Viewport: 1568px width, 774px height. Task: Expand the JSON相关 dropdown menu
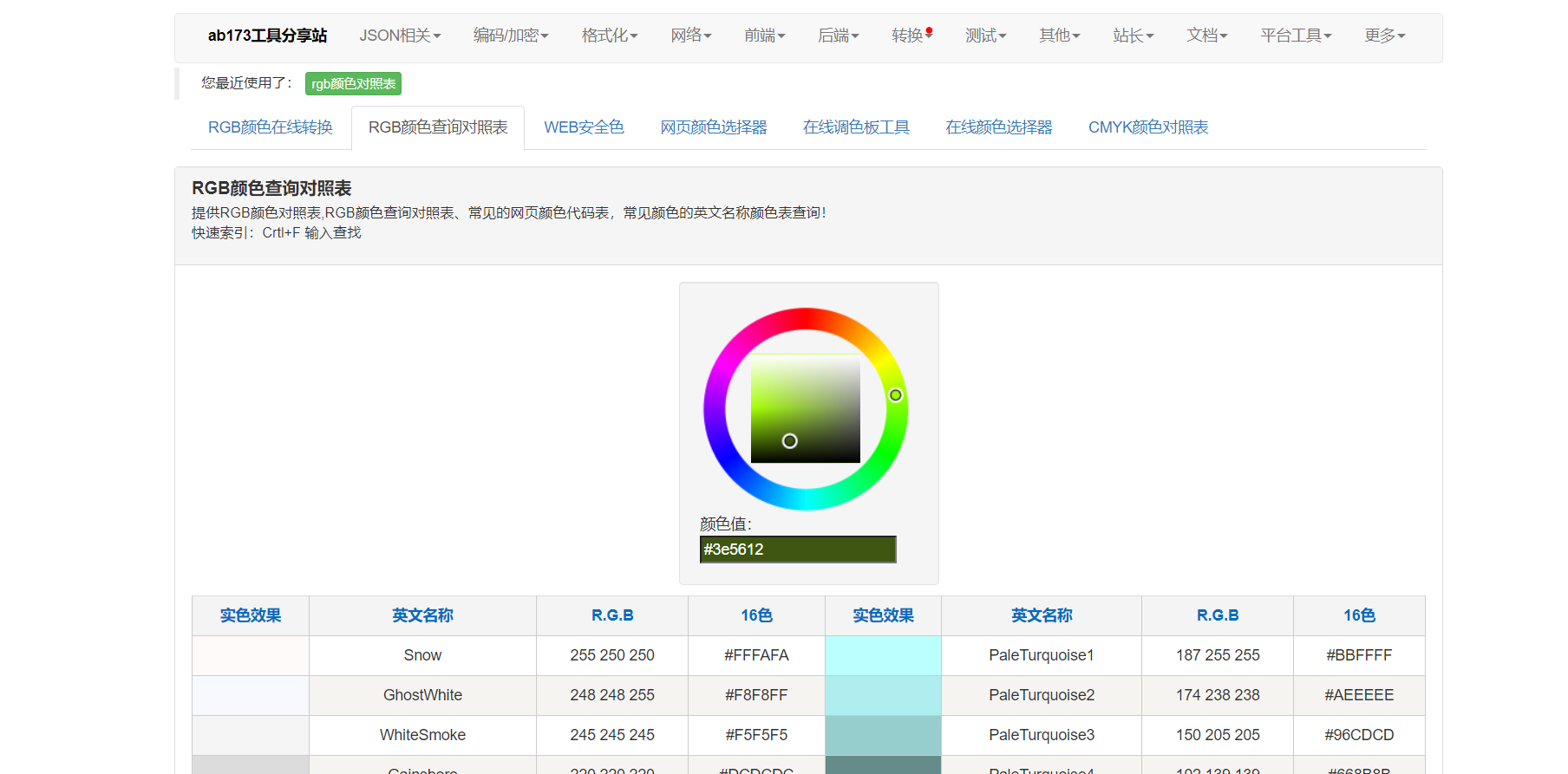tap(401, 36)
